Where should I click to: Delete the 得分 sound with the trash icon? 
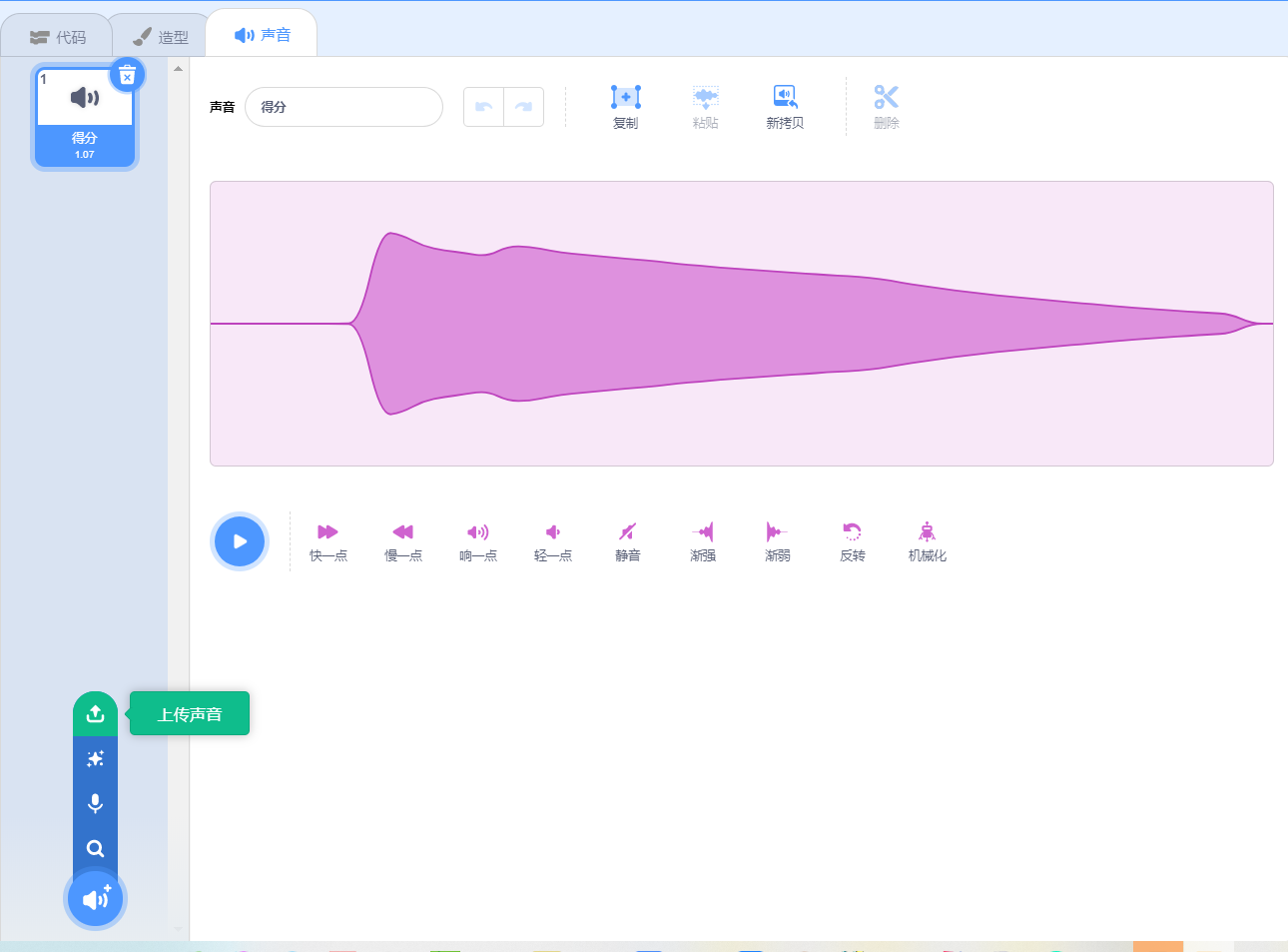[x=127, y=75]
